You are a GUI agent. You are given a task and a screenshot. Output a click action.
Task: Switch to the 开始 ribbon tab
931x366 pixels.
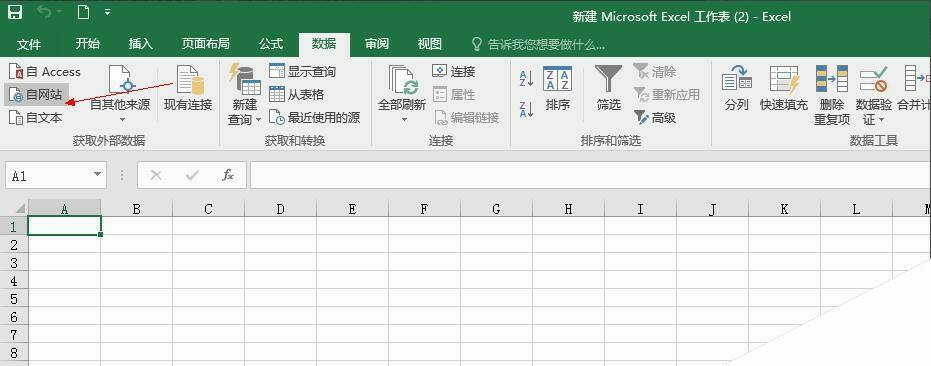click(x=87, y=43)
